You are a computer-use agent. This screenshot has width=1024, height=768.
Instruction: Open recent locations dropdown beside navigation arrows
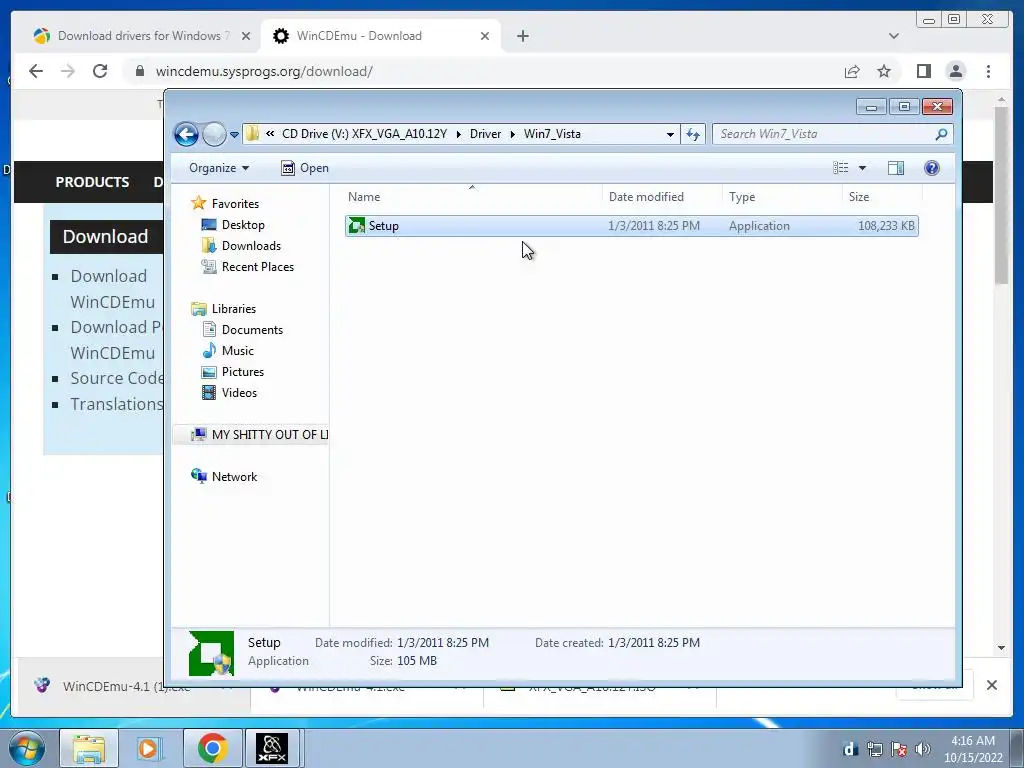coord(234,135)
